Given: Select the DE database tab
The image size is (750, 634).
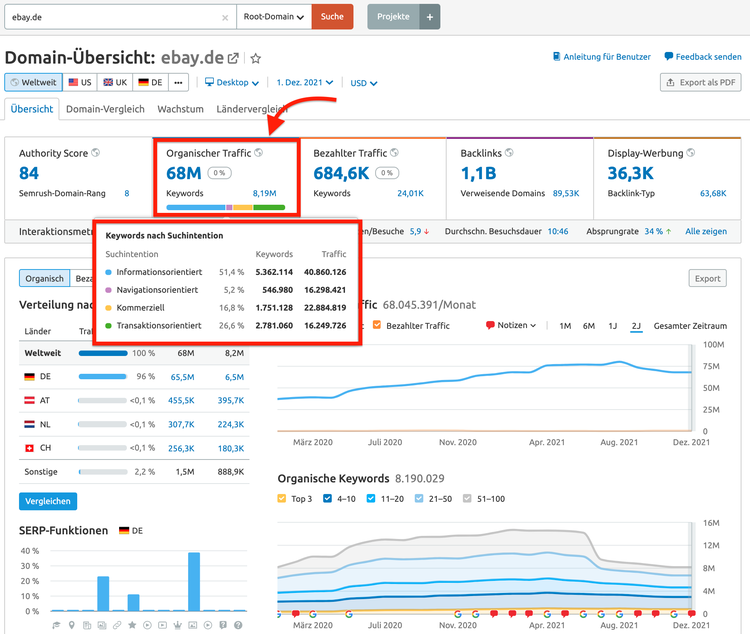Looking at the screenshot, I should tap(150, 82).
